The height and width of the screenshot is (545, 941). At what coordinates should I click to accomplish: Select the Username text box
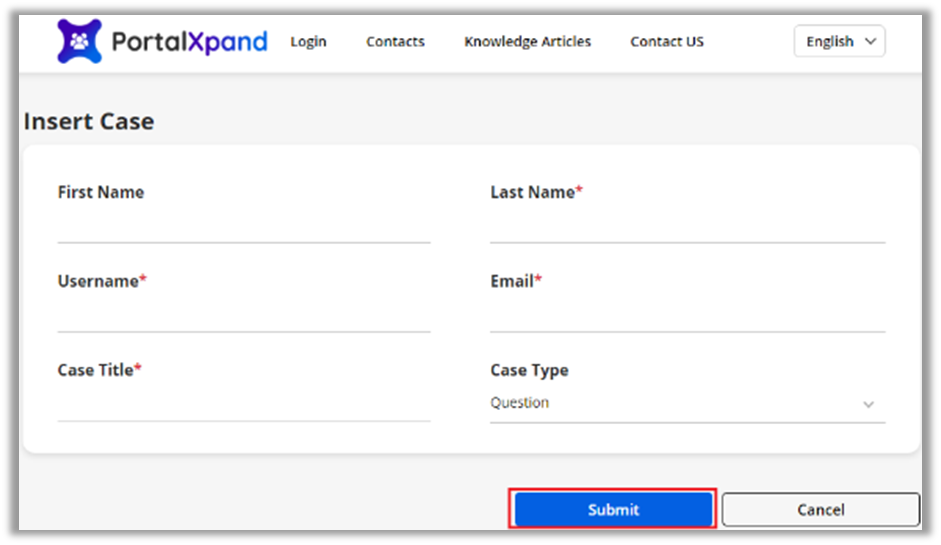pos(243,315)
